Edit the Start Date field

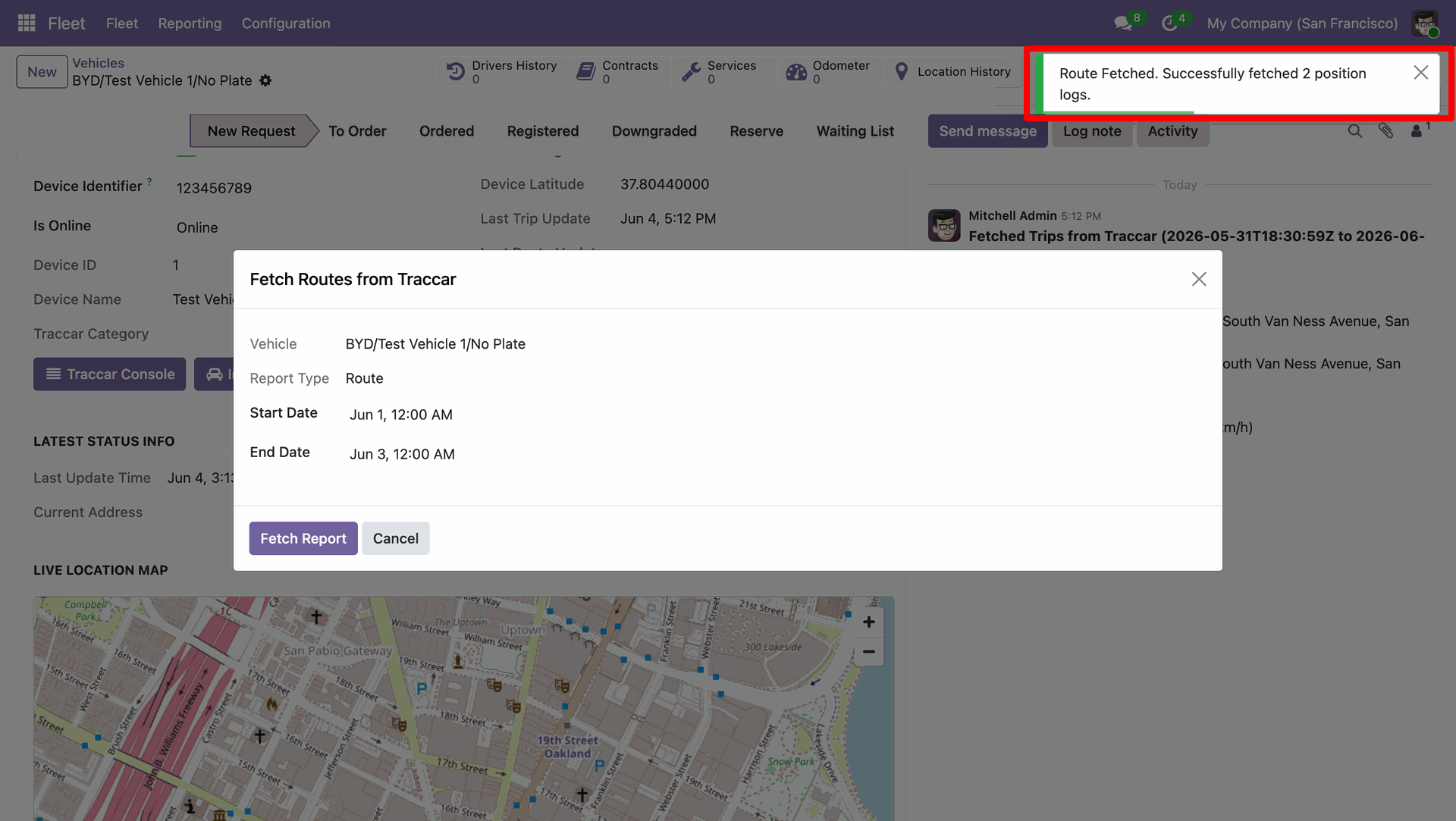[x=401, y=415]
